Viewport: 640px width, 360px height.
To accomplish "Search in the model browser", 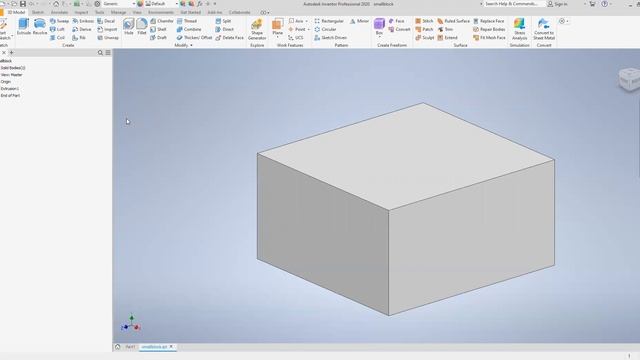I will coord(100,53).
